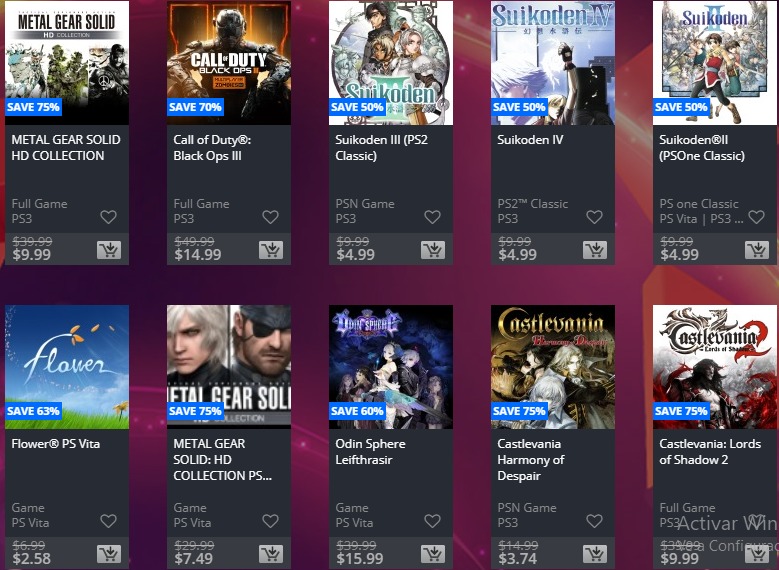Screen dimensions: 779x570
Task: Wishlist Odin Sphere Leifthrasir with heart icon
Action: click(432, 521)
